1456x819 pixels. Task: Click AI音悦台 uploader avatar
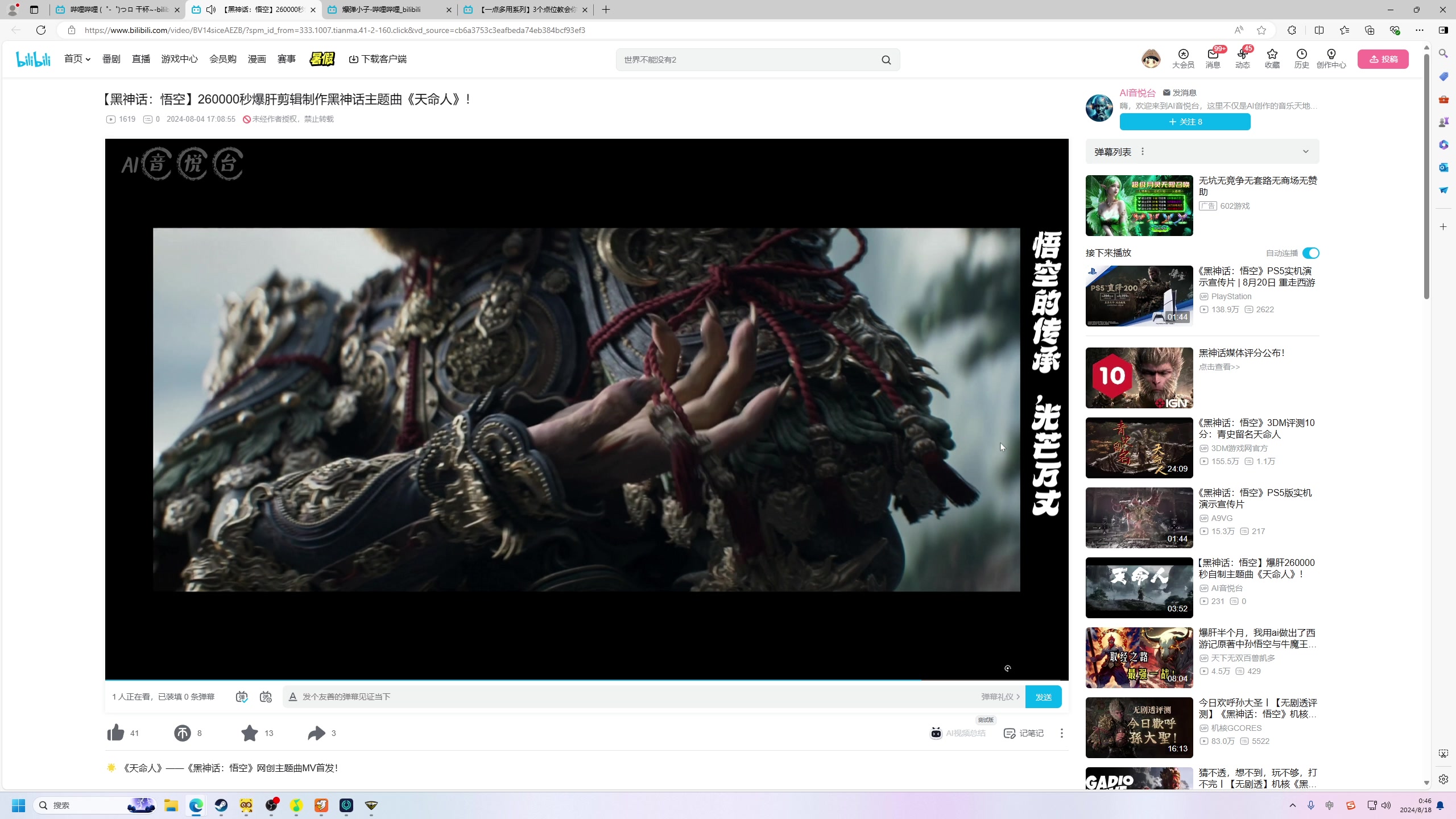pyautogui.click(x=1099, y=107)
